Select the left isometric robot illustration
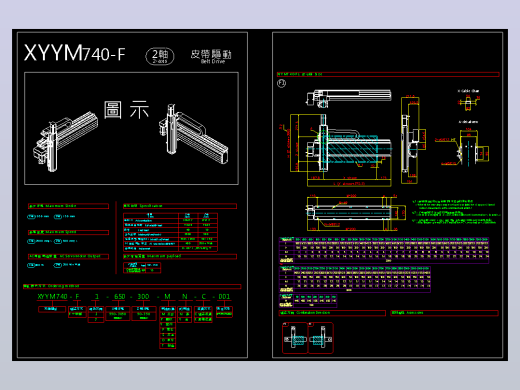Screen dimensions: 520x390 (x=66, y=142)
